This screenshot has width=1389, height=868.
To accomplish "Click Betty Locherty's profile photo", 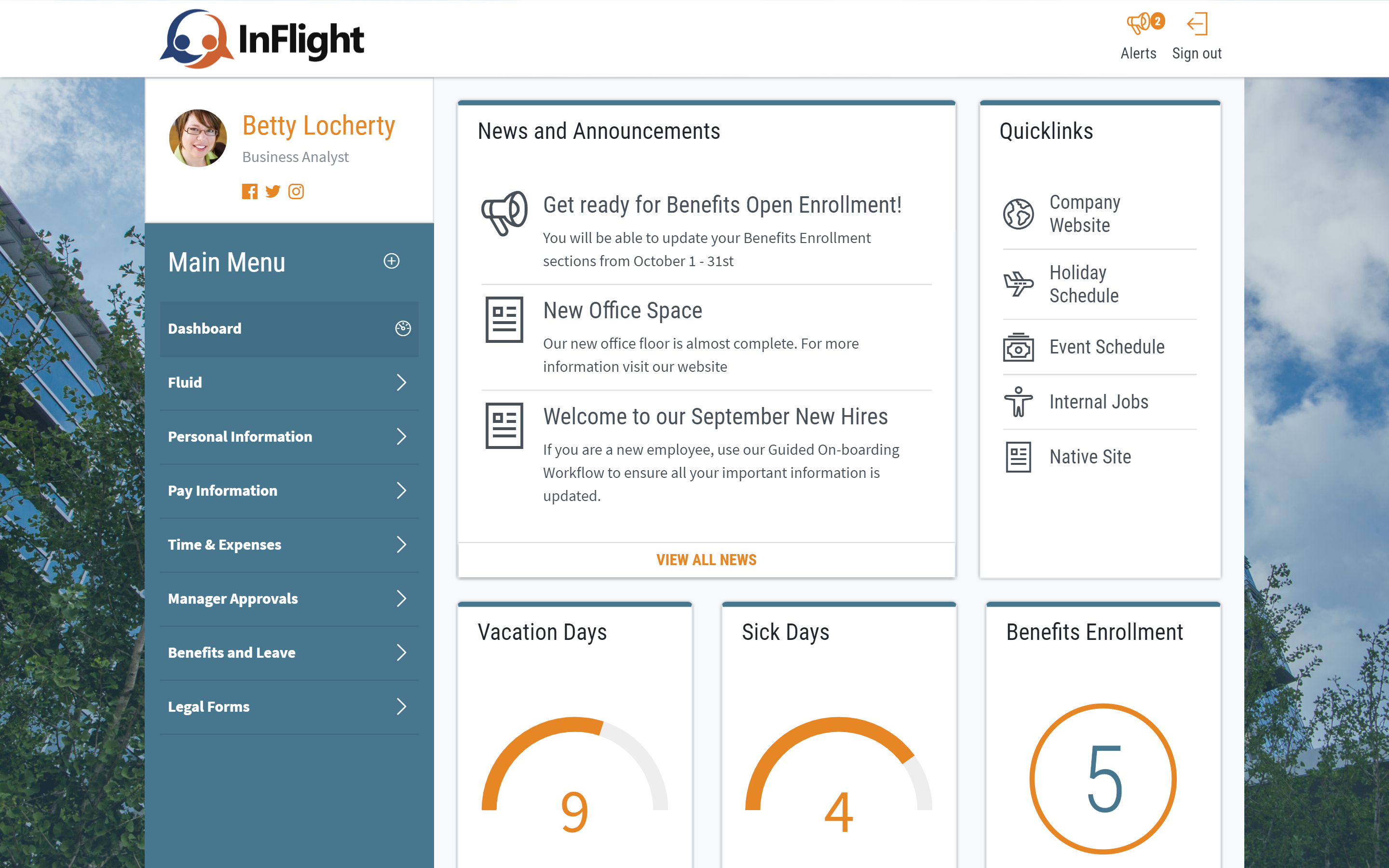I will click(x=198, y=138).
